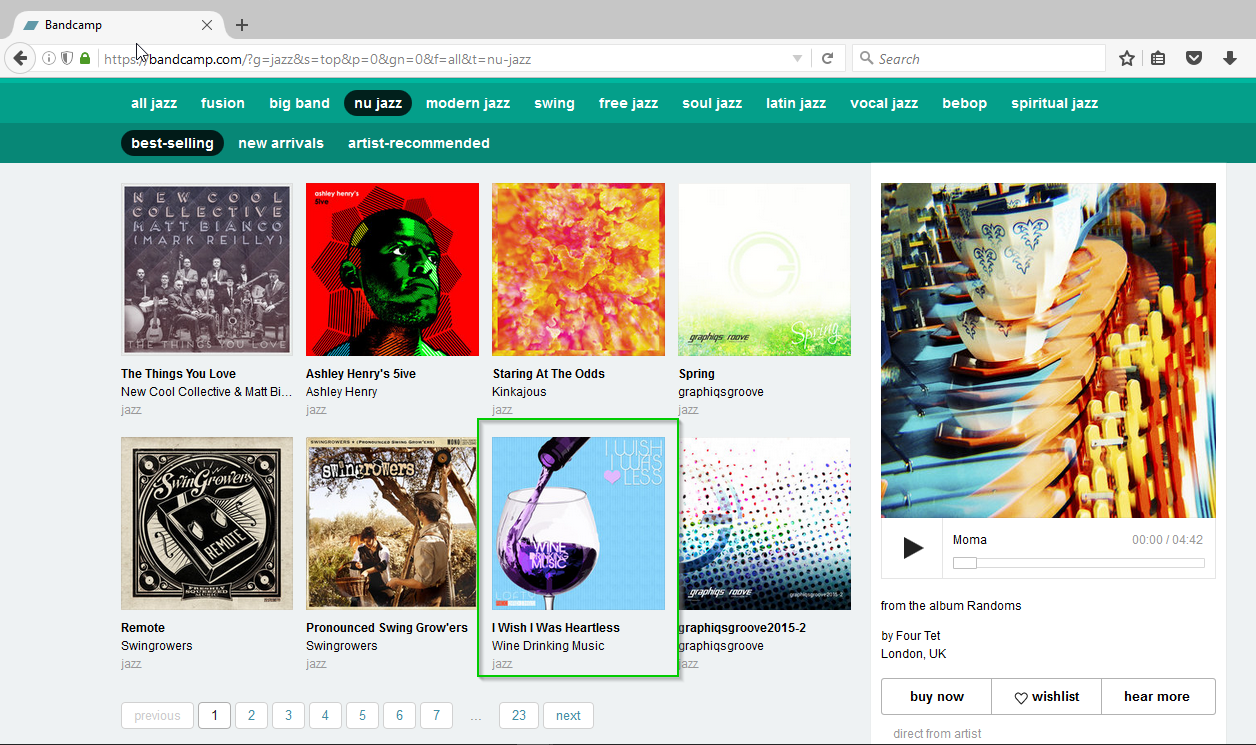The height and width of the screenshot is (745, 1256).
Task: Seek in the Moma track progress bar
Action: point(1078,563)
